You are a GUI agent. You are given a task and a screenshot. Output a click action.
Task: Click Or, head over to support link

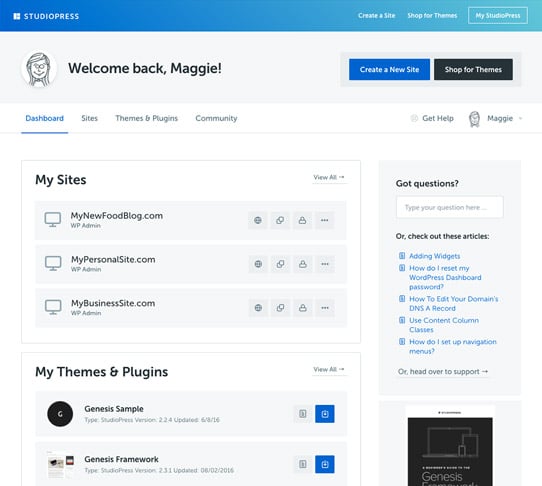point(443,372)
